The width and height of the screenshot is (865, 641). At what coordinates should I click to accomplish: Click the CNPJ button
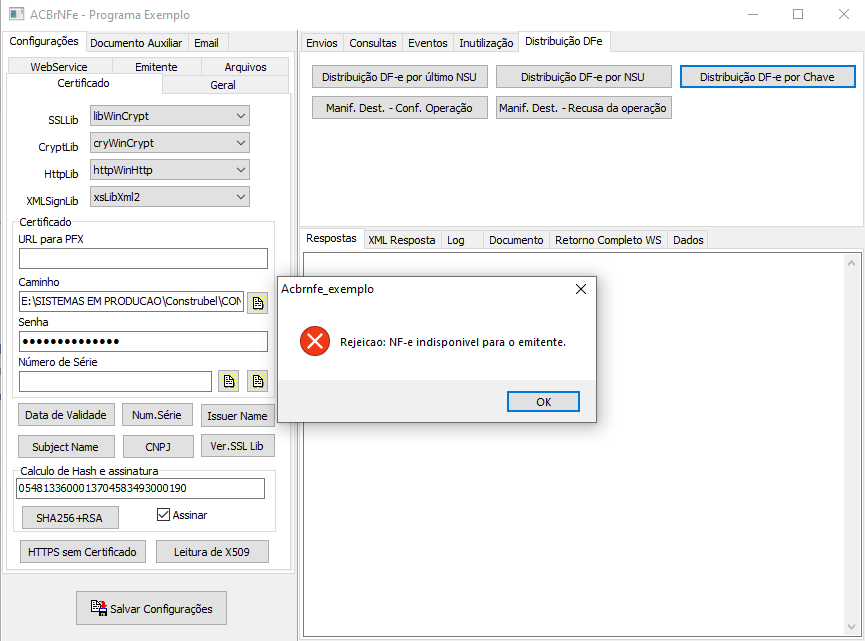point(158,447)
